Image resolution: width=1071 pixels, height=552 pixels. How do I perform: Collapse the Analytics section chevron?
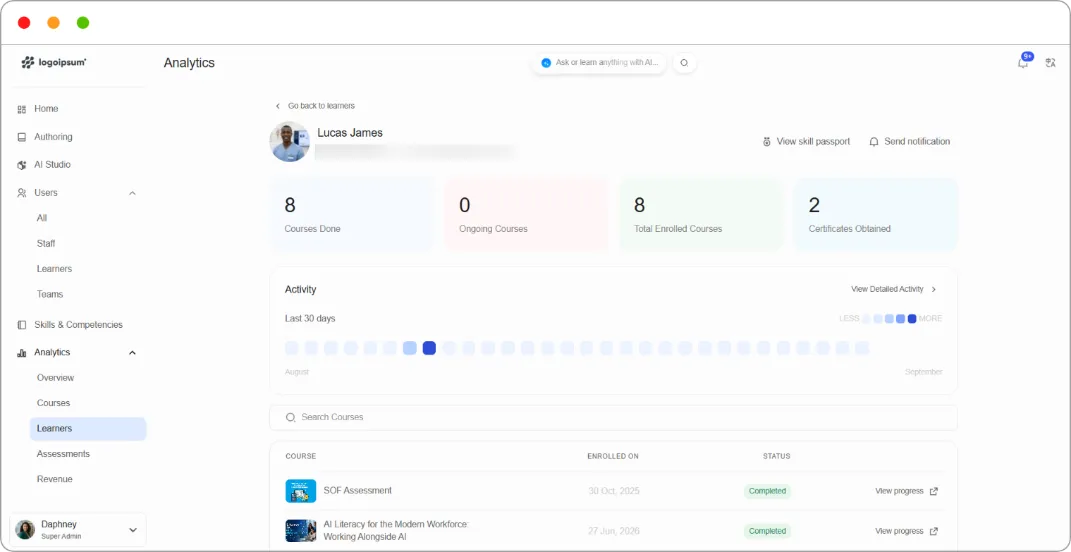(133, 353)
